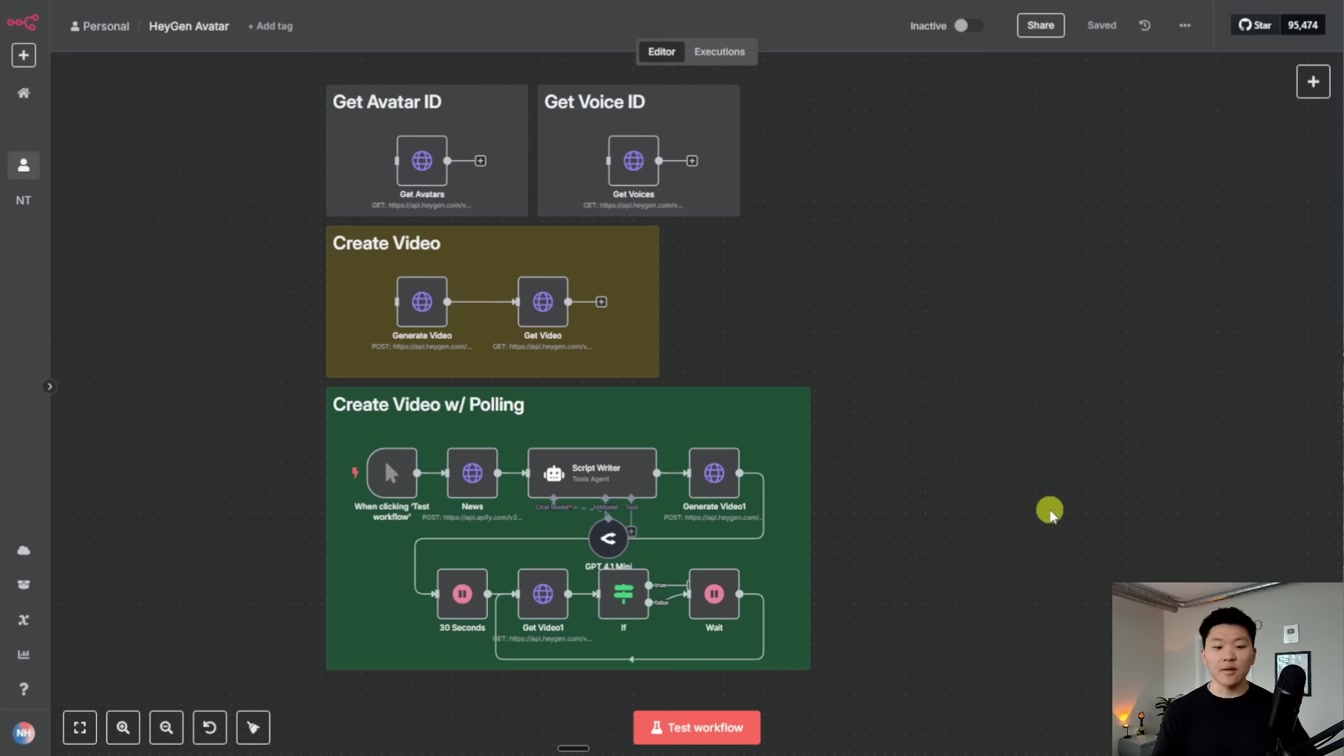The height and width of the screenshot is (756, 1344).
Task: Open the NH user avatar menu
Action: (x=24, y=733)
